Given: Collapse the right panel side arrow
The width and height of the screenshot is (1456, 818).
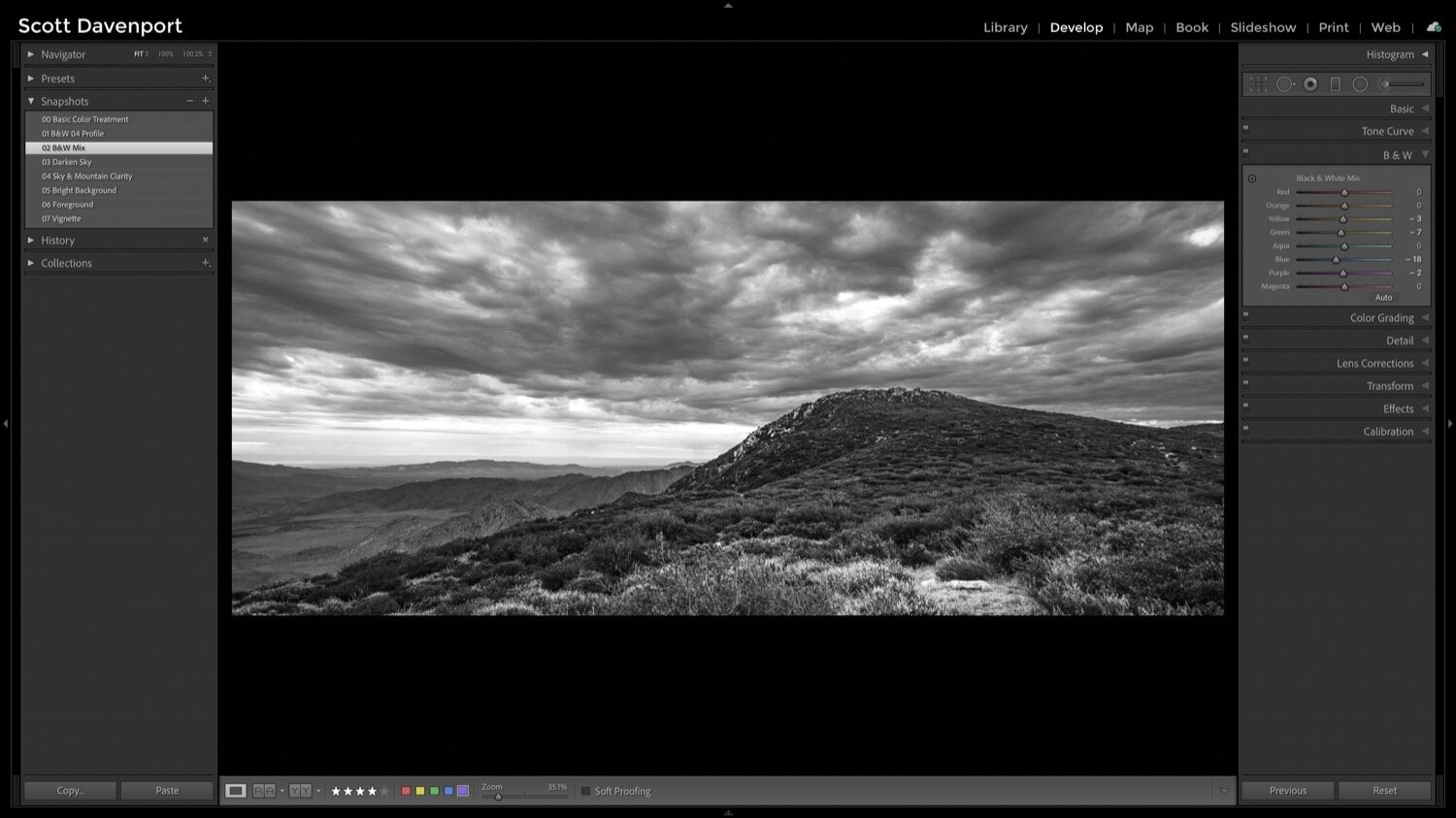Looking at the screenshot, I should 1450,423.
